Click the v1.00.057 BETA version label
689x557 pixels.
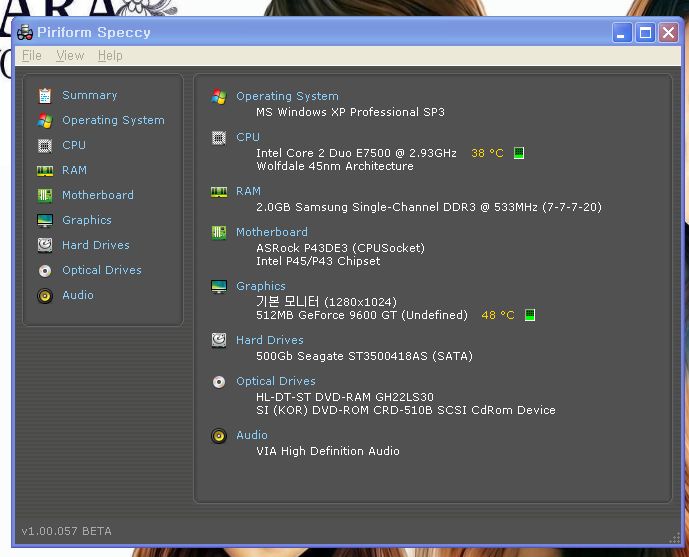click(66, 531)
